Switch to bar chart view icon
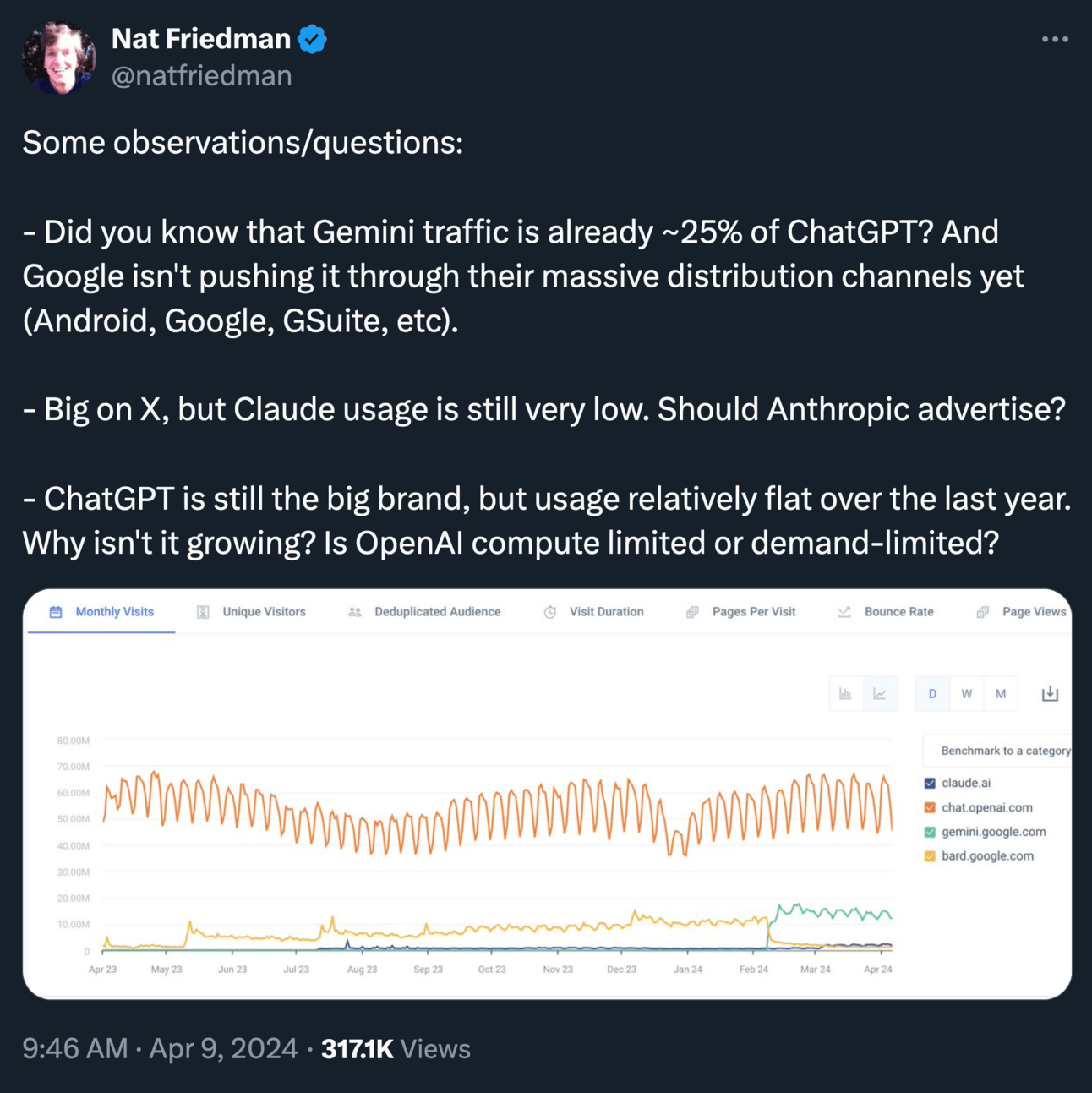1092x1093 pixels. (x=845, y=694)
